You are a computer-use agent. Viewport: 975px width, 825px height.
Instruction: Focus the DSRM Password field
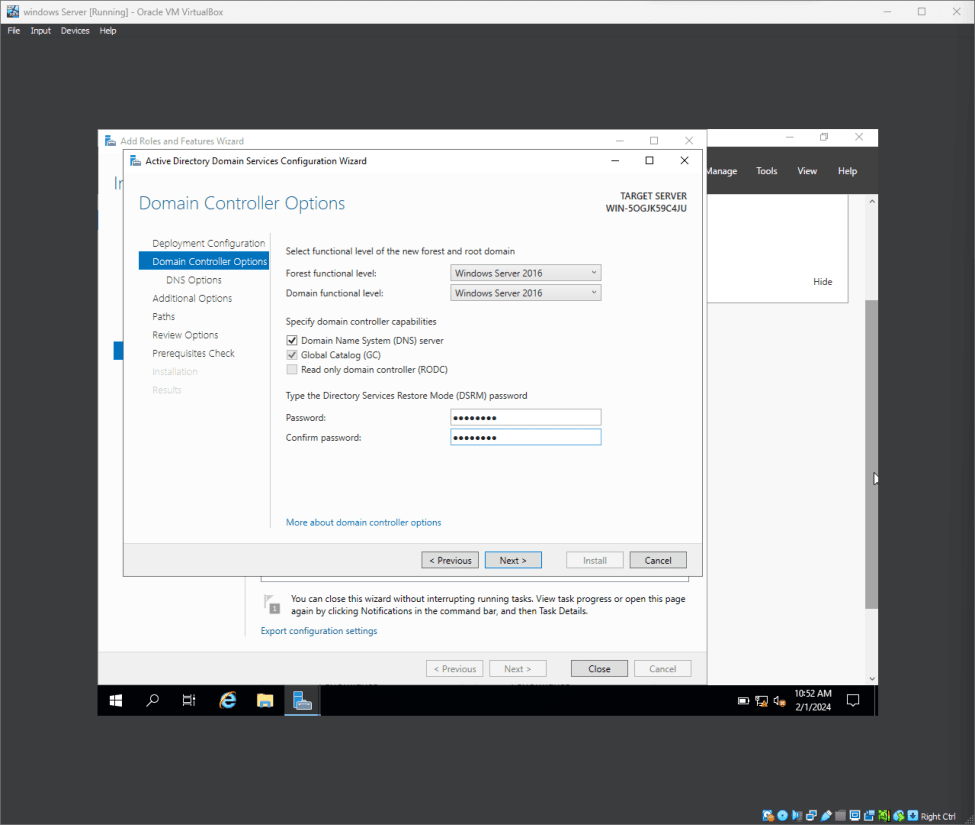(x=525, y=417)
